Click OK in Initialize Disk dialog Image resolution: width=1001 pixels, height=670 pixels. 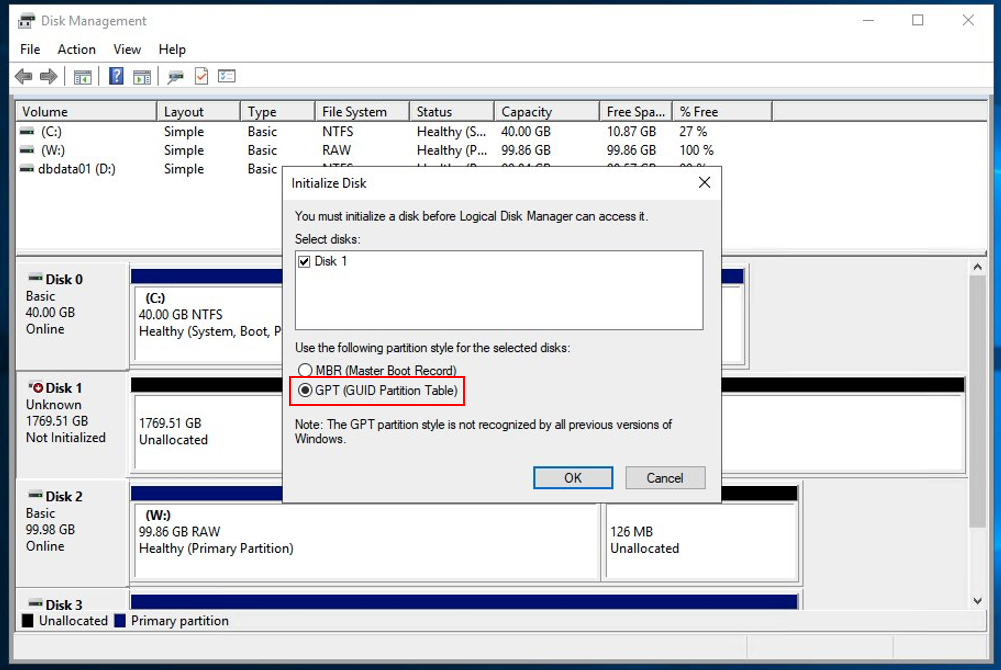573,478
